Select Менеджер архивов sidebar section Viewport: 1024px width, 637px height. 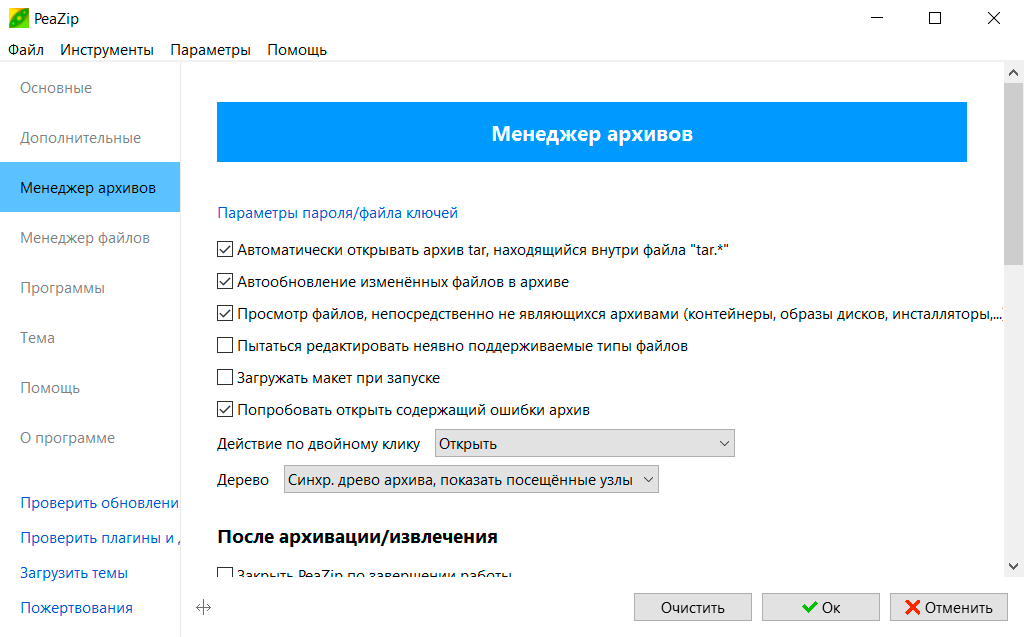coord(88,188)
